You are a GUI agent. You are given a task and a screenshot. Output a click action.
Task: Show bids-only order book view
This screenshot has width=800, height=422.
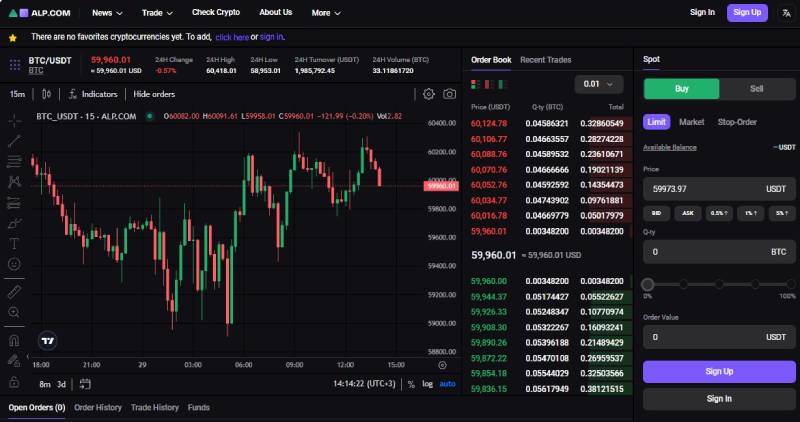[503, 84]
